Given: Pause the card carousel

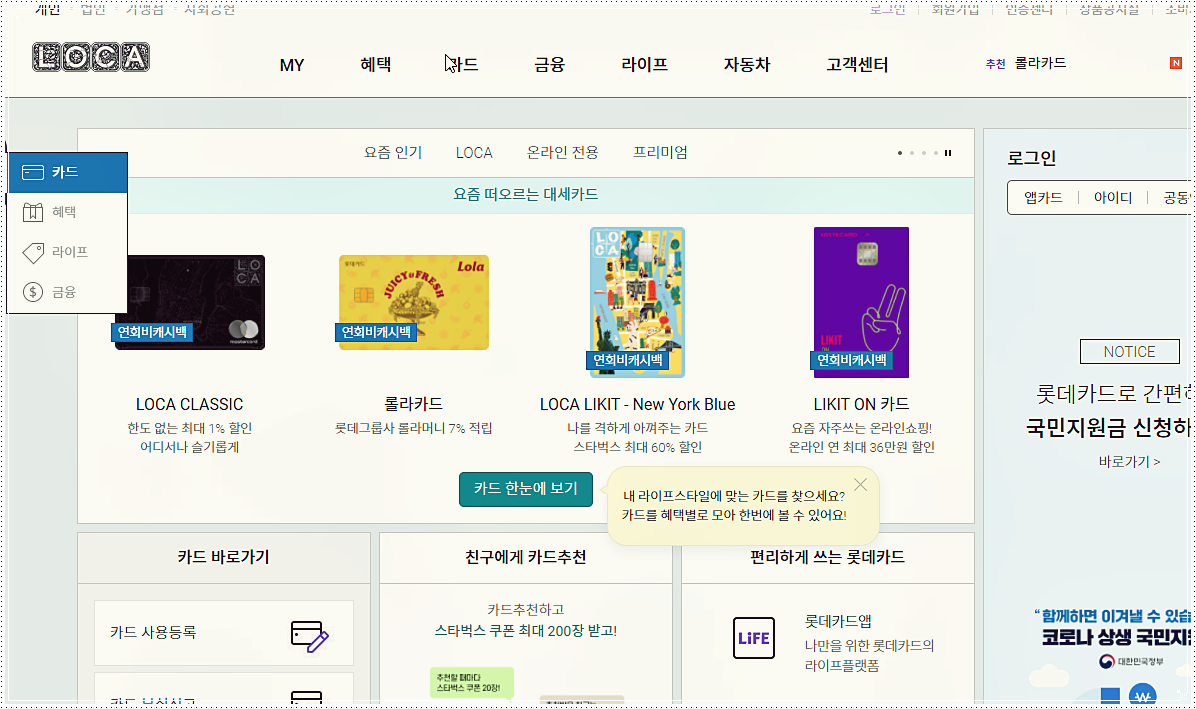Looking at the screenshot, I should pyautogui.click(x=948, y=153).
